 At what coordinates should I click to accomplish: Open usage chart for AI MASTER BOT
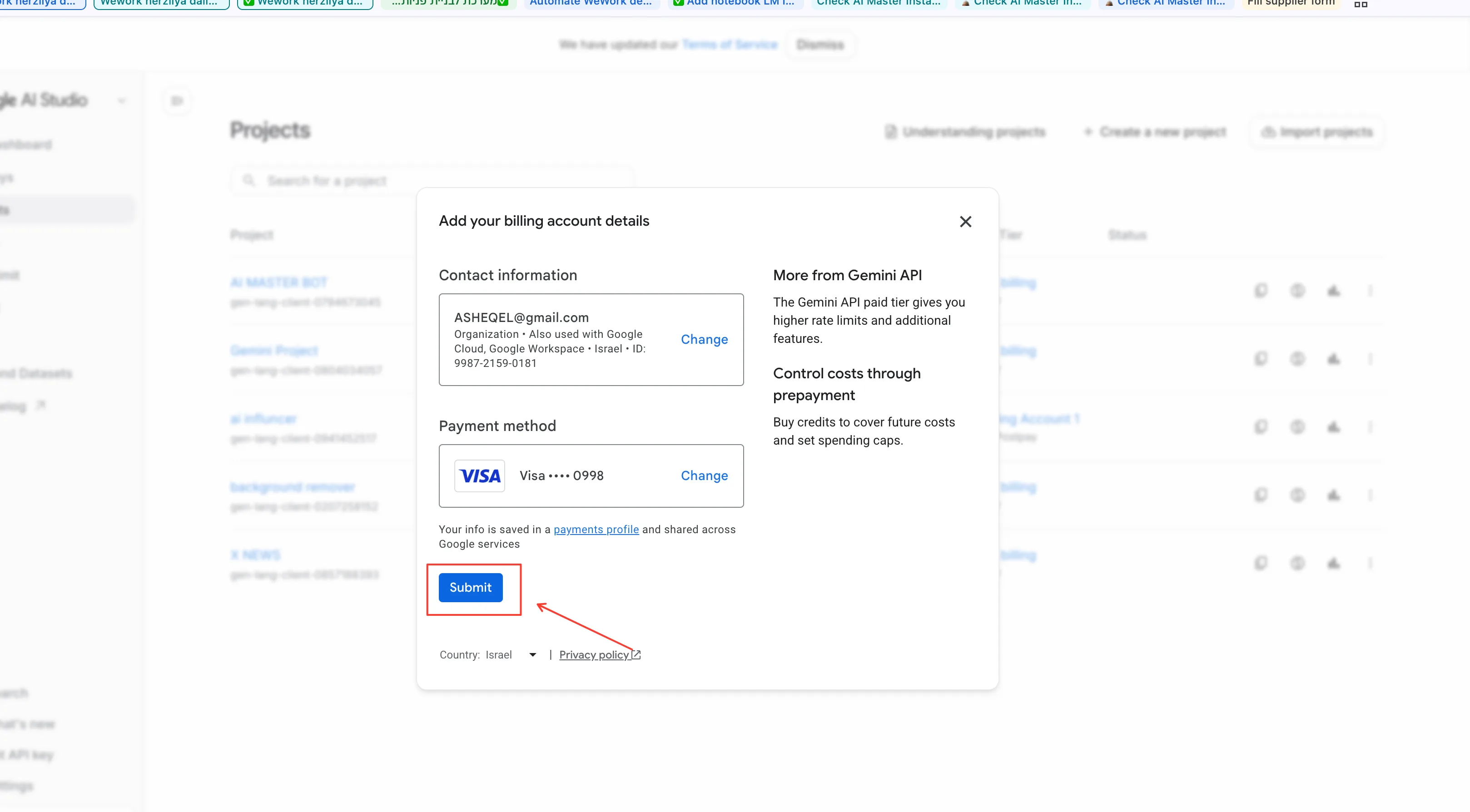pyautogui.click(x=1334, y=291)
